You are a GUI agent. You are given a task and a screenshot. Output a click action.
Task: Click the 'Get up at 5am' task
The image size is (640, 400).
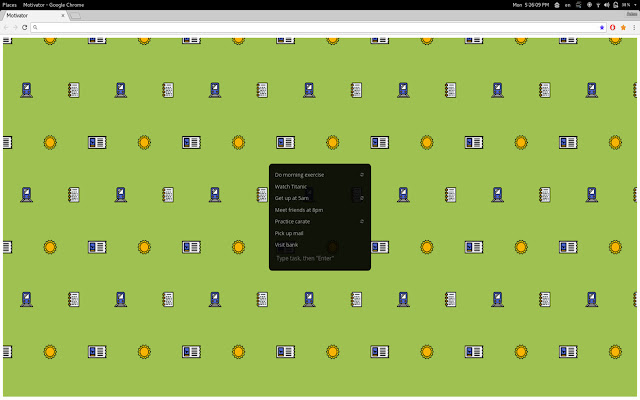[291, 198]
